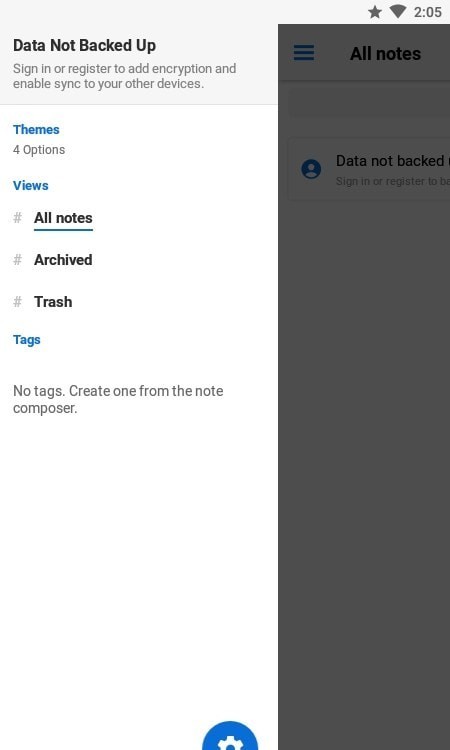
Task: Click the hash icon beside All notes
Action: (x=17, y=218)
